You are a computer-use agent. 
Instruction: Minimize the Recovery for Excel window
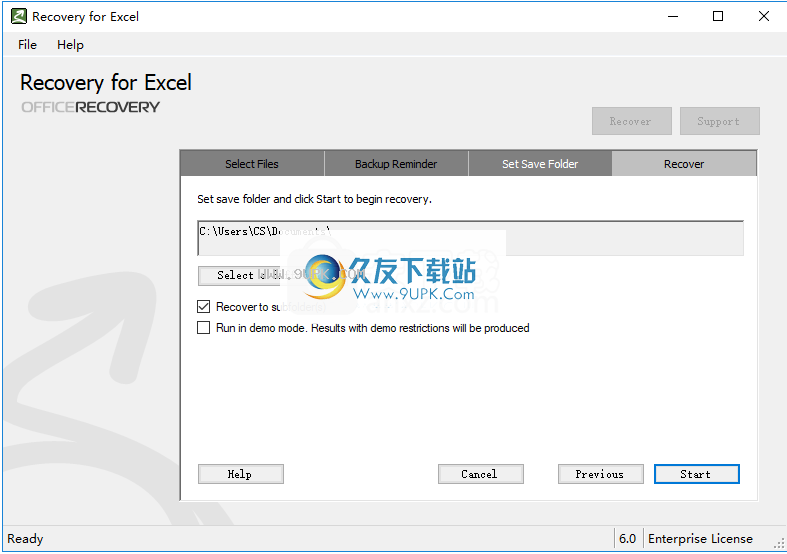(673, 16)
